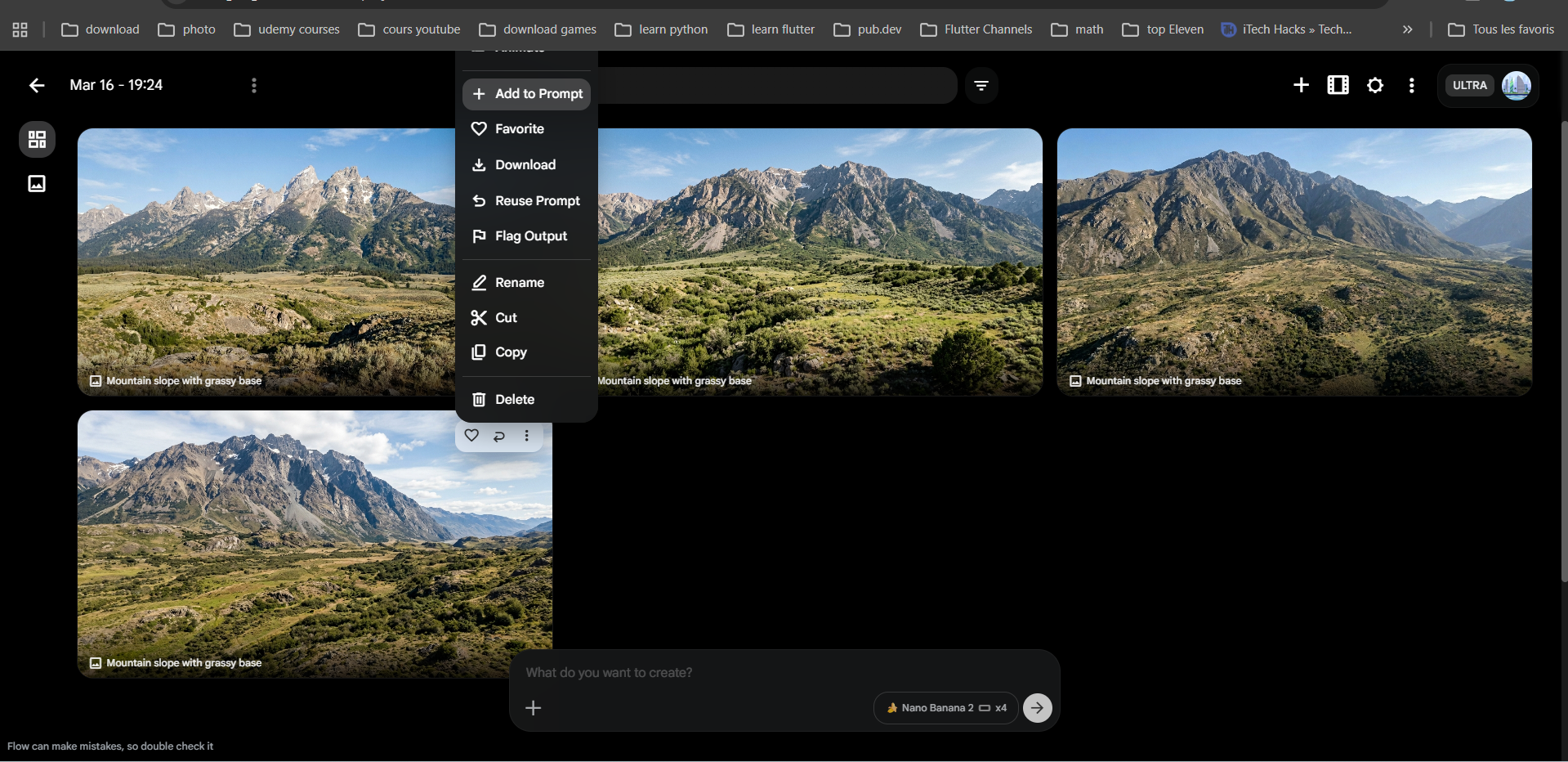Screen dimensions: 1568x762
Task: Switch to grid layout view in the sidebar
Action: point(37,139)
